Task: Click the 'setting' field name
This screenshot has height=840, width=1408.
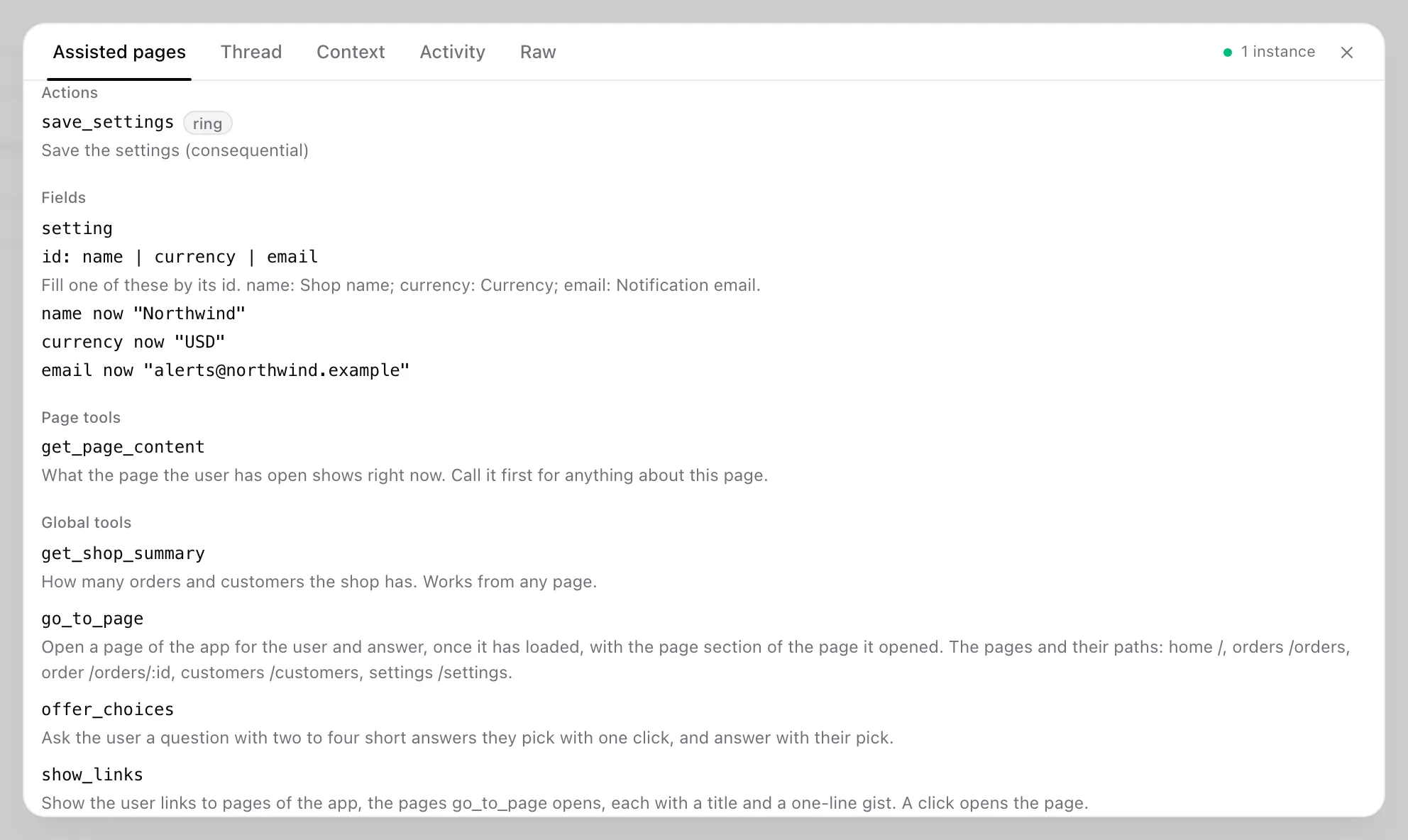Action: point(77,228)
